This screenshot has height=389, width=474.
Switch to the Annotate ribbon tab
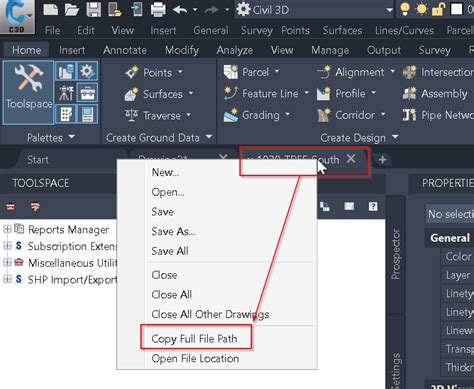pos(125,50)
